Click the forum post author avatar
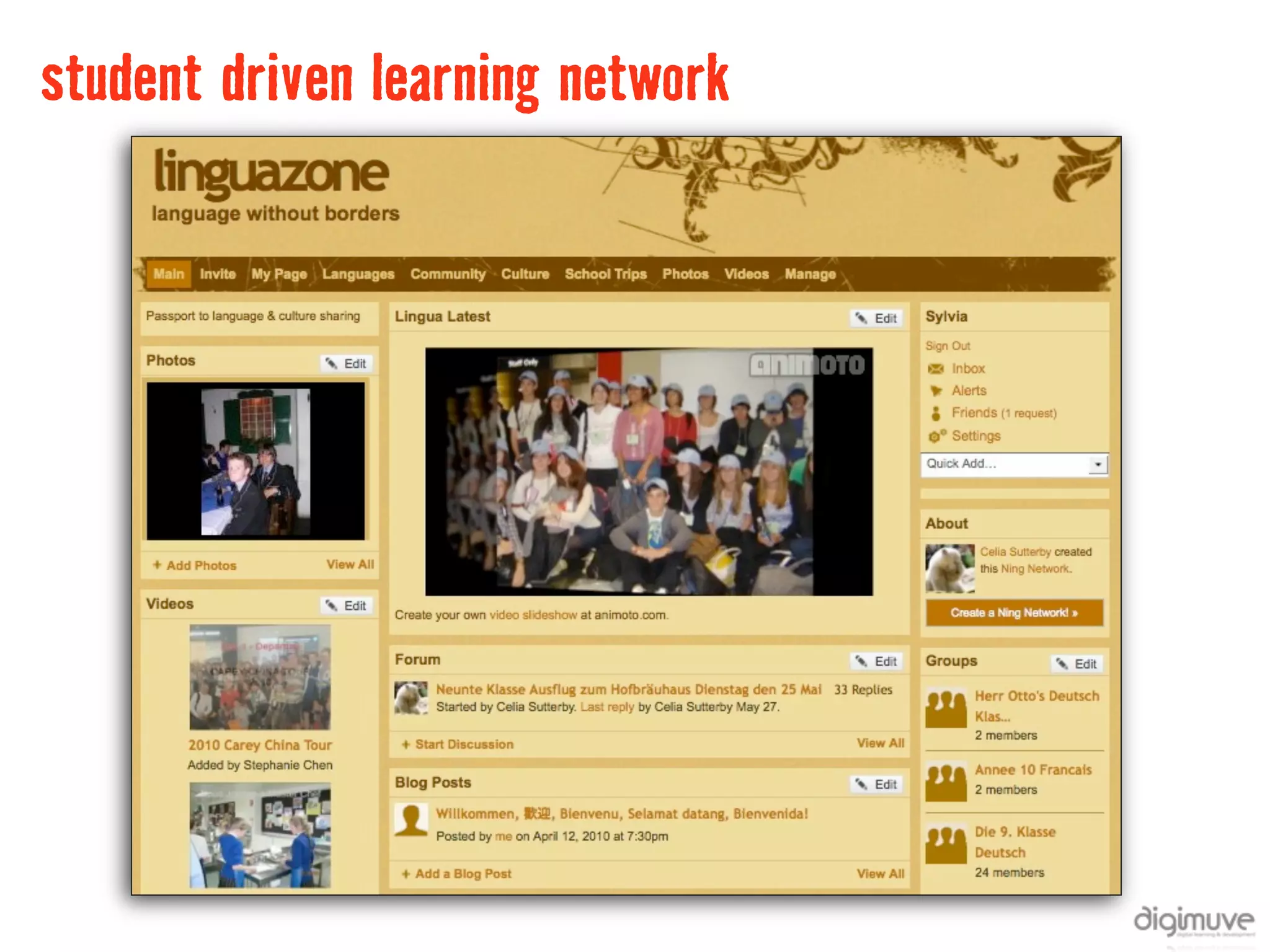The width and height of the screenshot is (1270, 952). [x=411, y=698]
